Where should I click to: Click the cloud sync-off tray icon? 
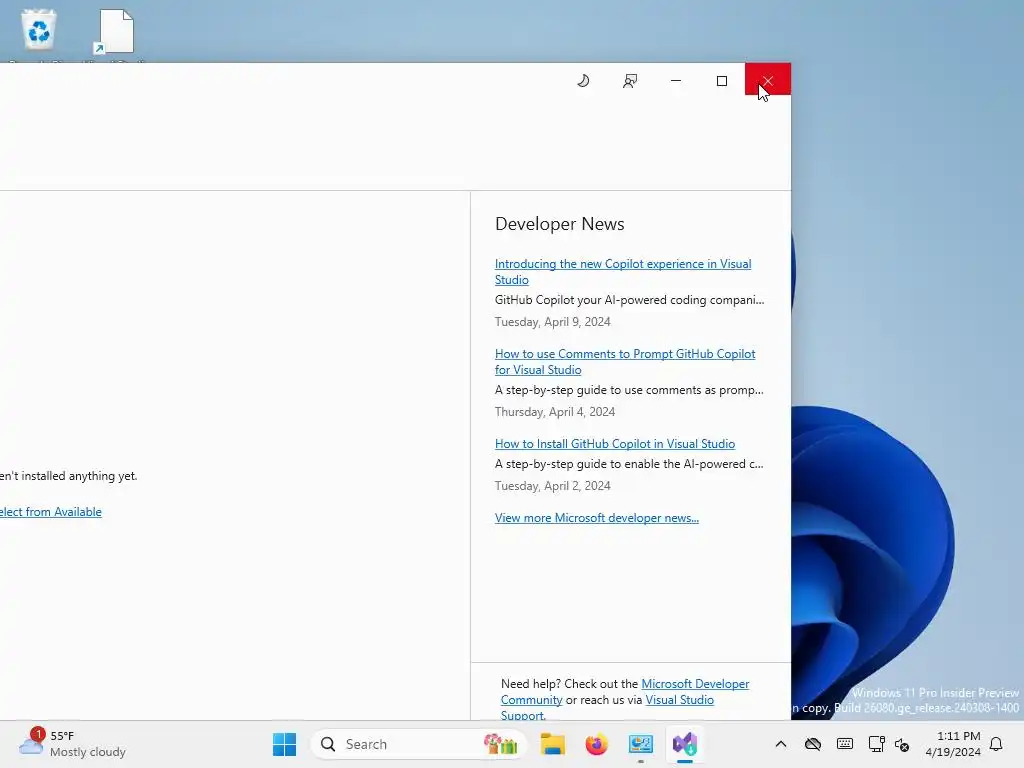point(812,744)
